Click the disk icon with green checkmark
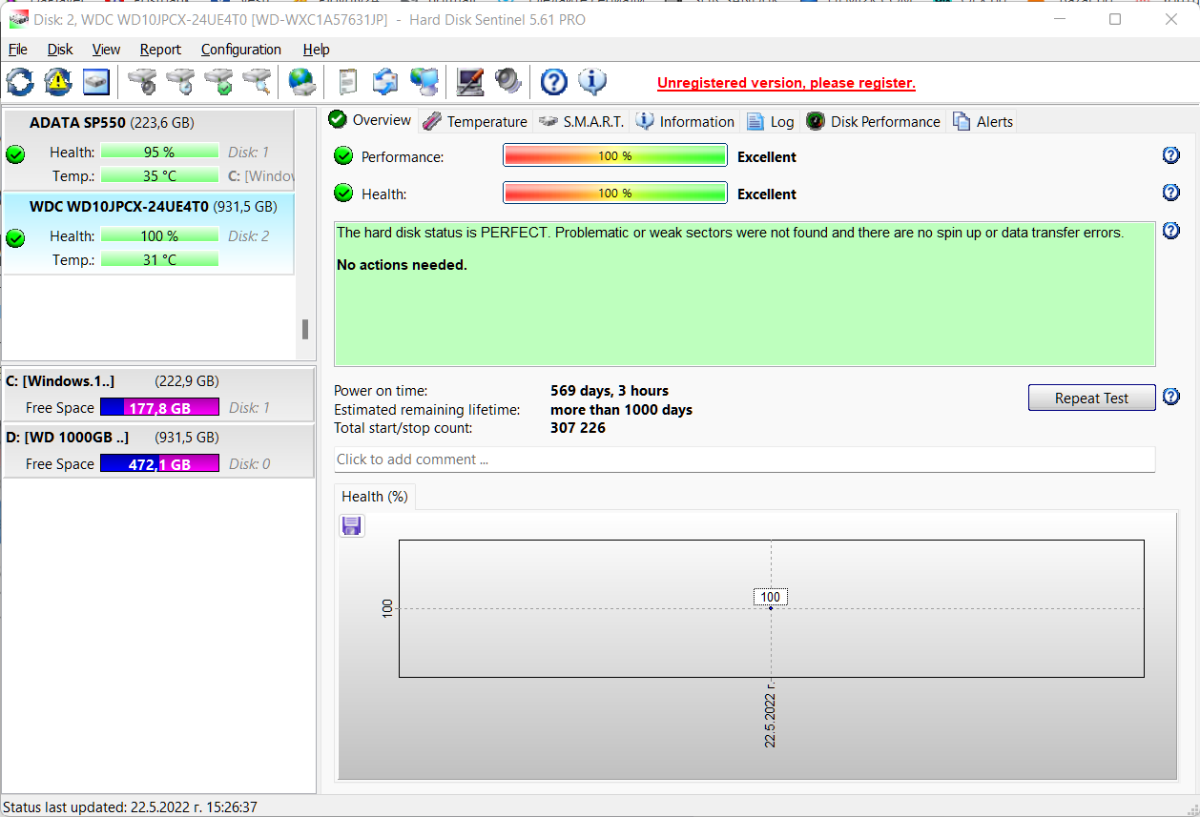 click(x=219, y=81)
